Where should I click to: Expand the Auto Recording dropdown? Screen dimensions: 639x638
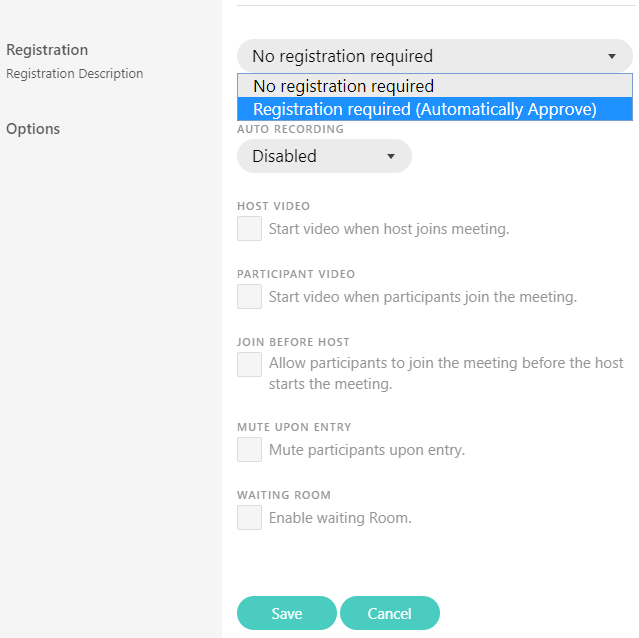click(324, 156)
